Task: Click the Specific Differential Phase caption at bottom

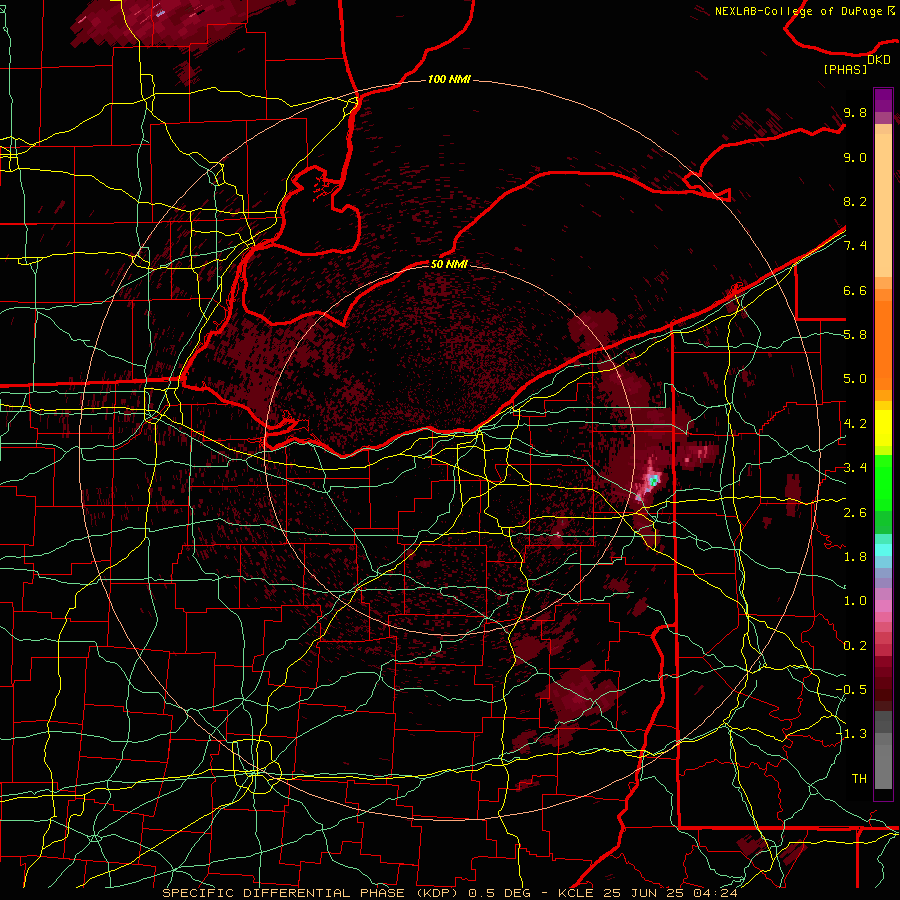Action: pos(450,893)
